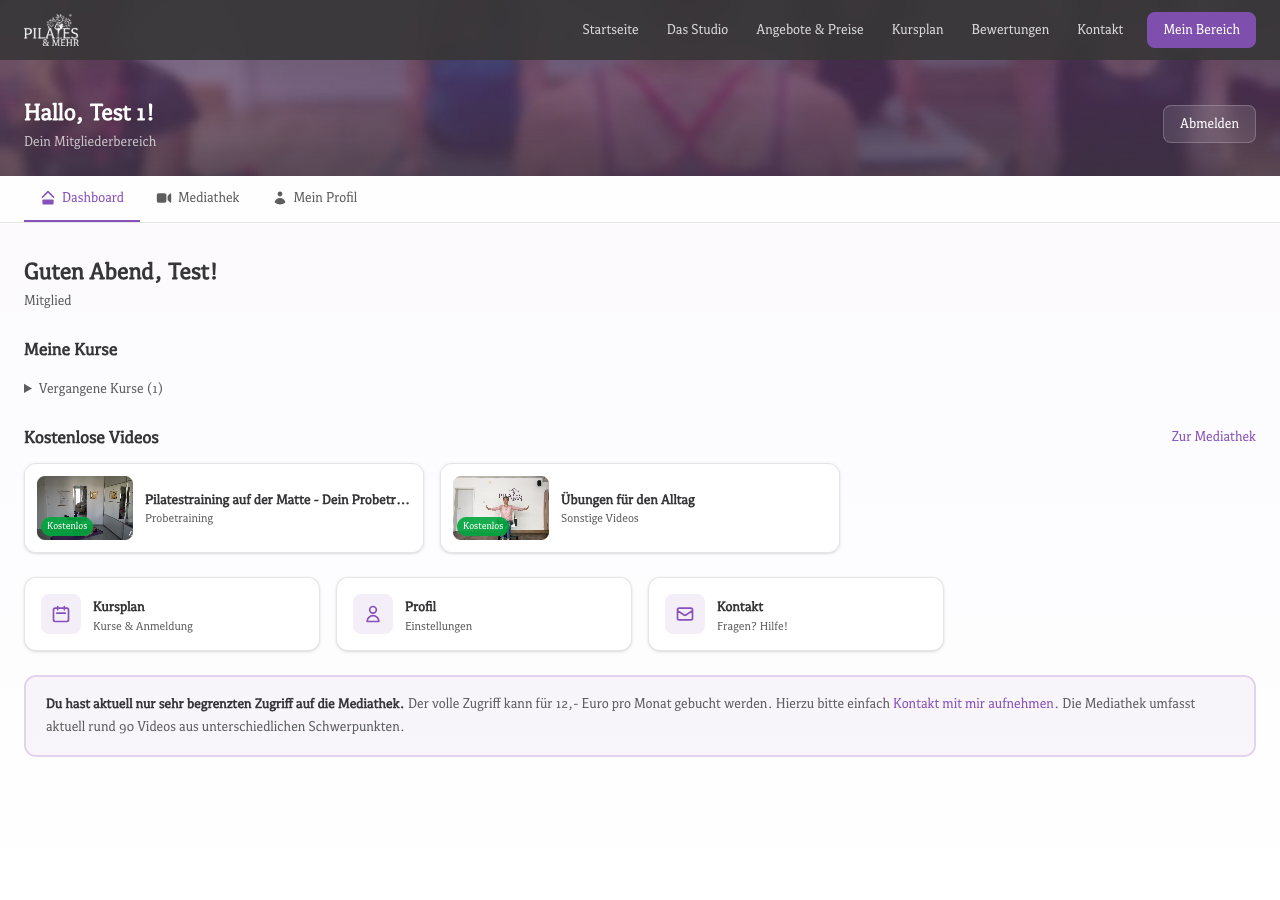Viewport: 1280px width, 900px height.
Task: Click the green Kostenlos badge on Probetraining video
Action: click(x=66, y=525)
